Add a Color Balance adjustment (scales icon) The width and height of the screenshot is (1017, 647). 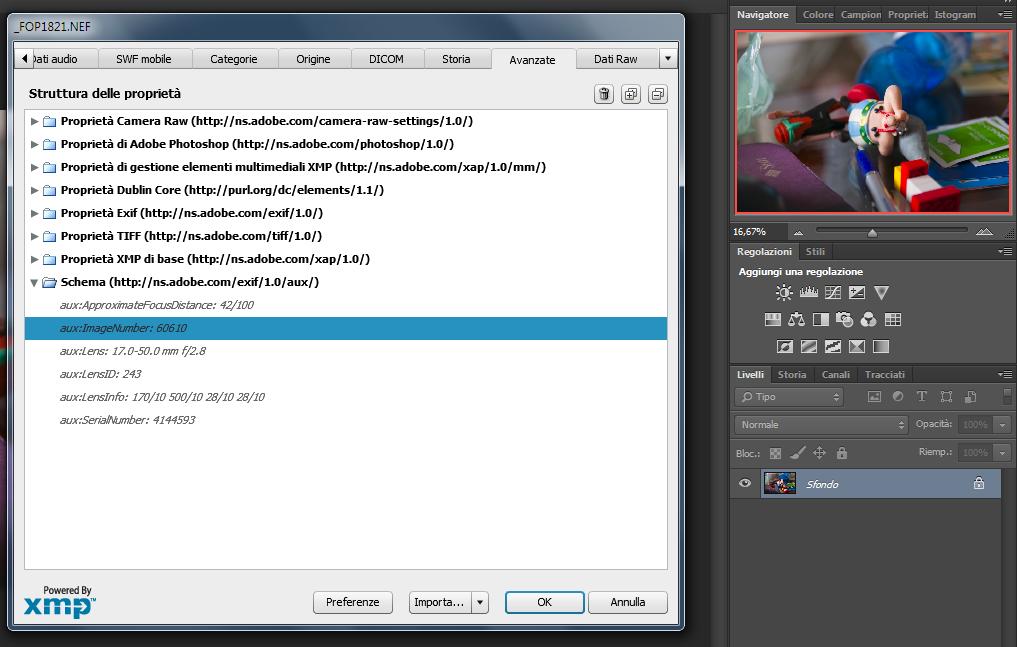tap(796, 320)
